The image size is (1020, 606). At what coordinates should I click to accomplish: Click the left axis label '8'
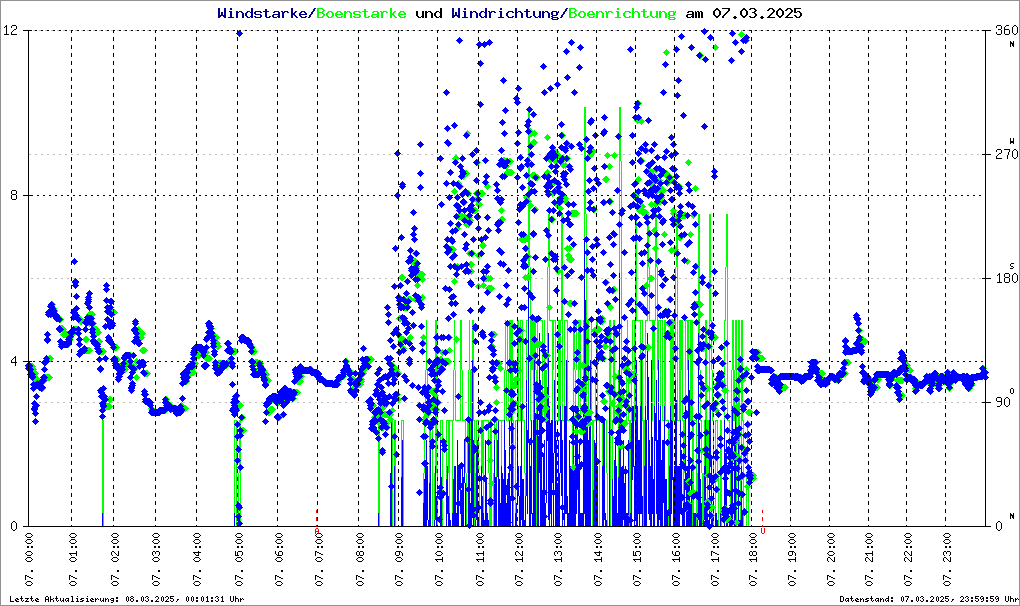click(x=14, y=196)
